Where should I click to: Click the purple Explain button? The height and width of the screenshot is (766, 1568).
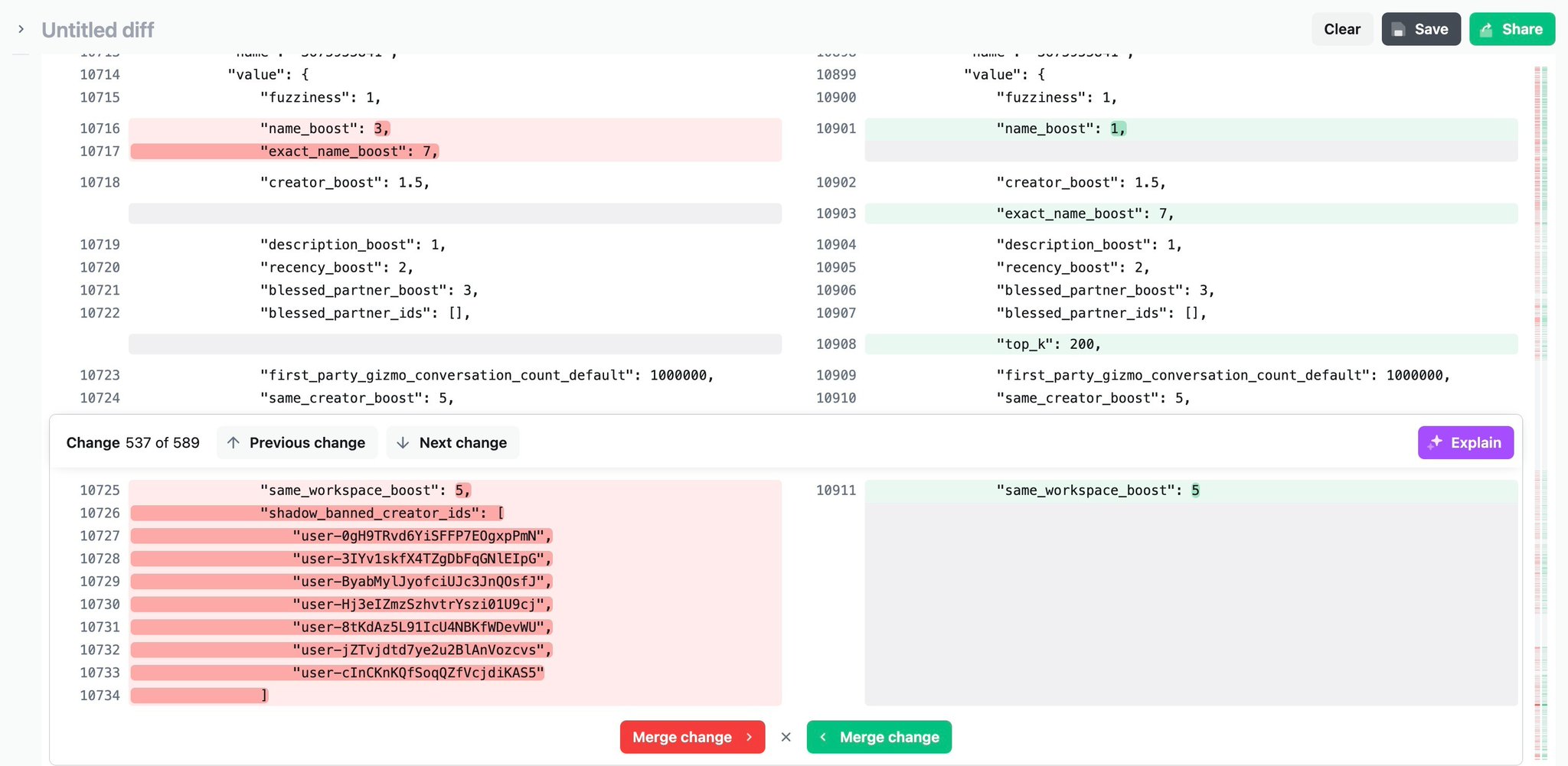click(1465, 442)
